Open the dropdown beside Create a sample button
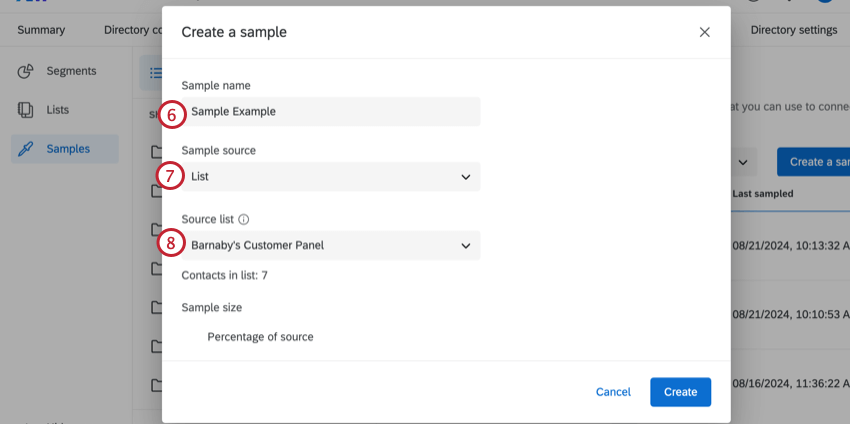This screenshot has height=424, width=850. point(742,162)
